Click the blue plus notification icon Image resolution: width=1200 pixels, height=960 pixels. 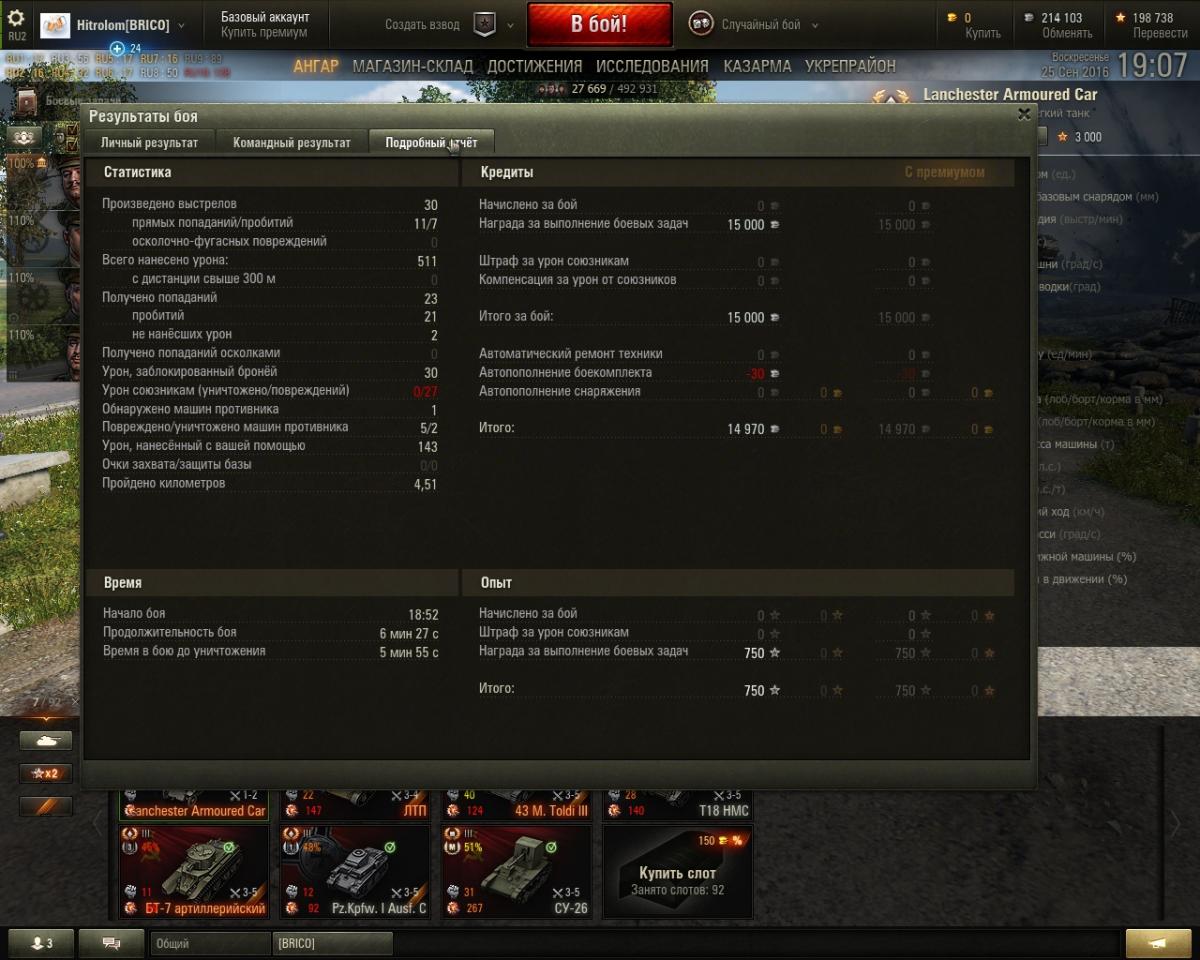click(117, 48)
